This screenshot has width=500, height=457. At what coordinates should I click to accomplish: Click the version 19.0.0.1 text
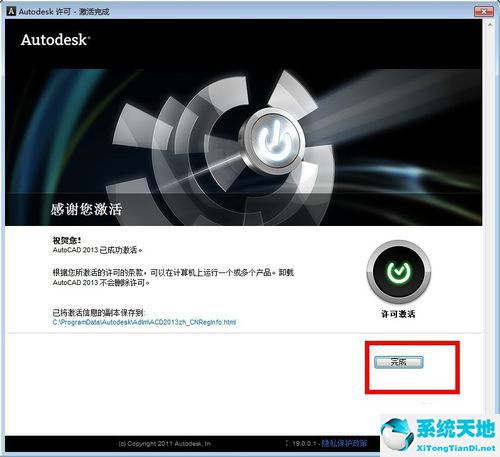[304, 444]
